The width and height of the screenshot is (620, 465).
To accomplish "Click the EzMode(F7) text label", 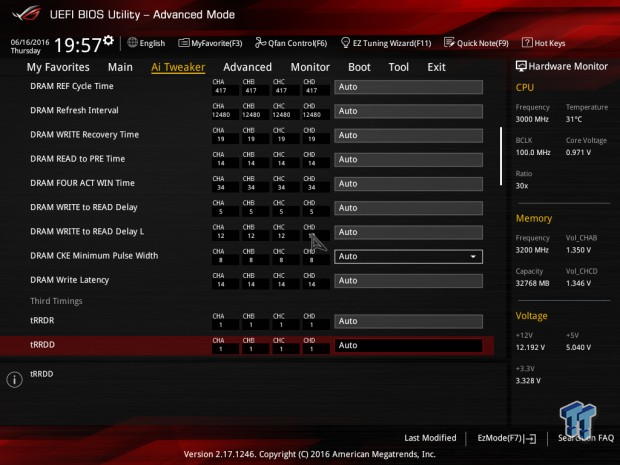I will pos(499,438).
